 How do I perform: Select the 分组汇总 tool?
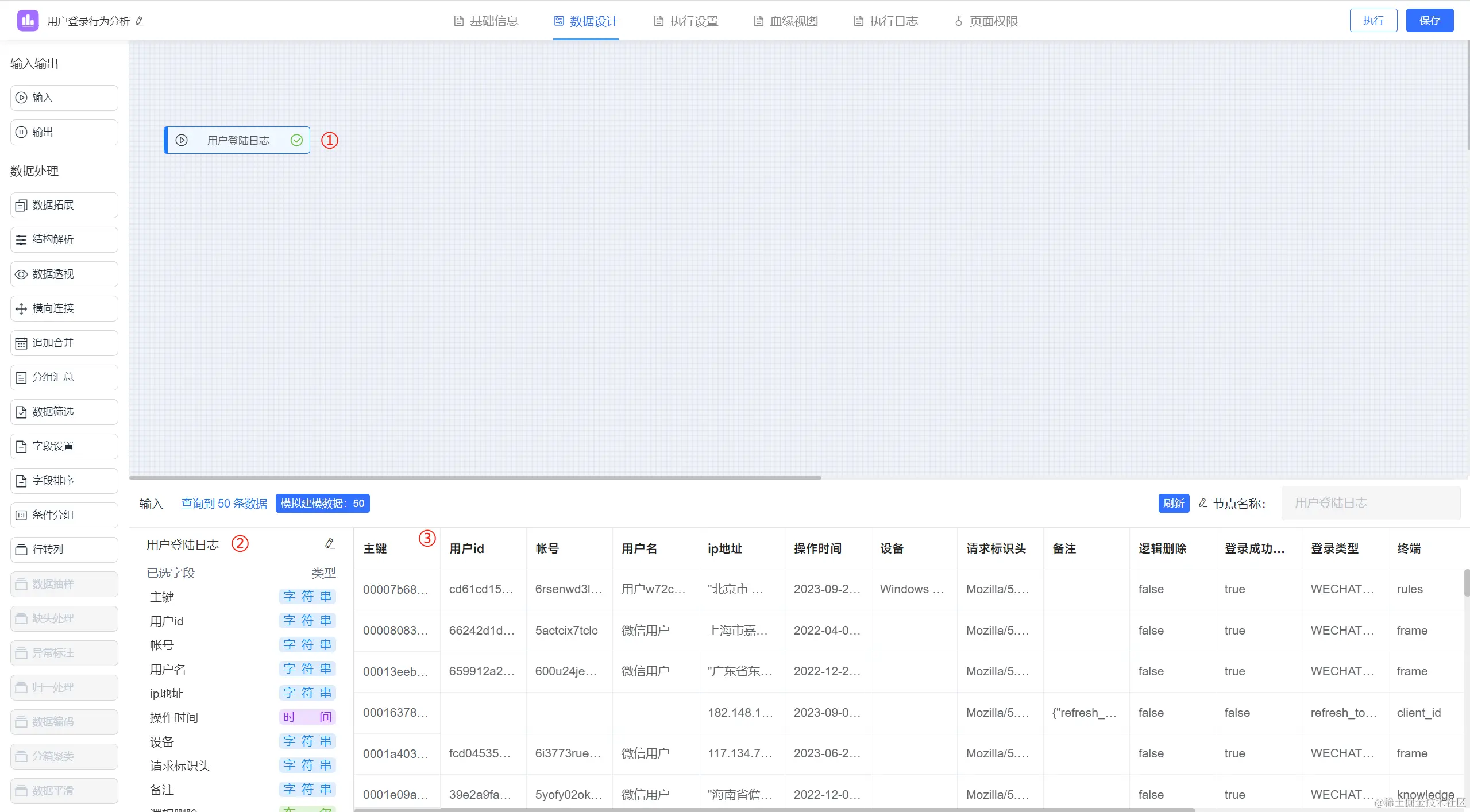point(64,377)
